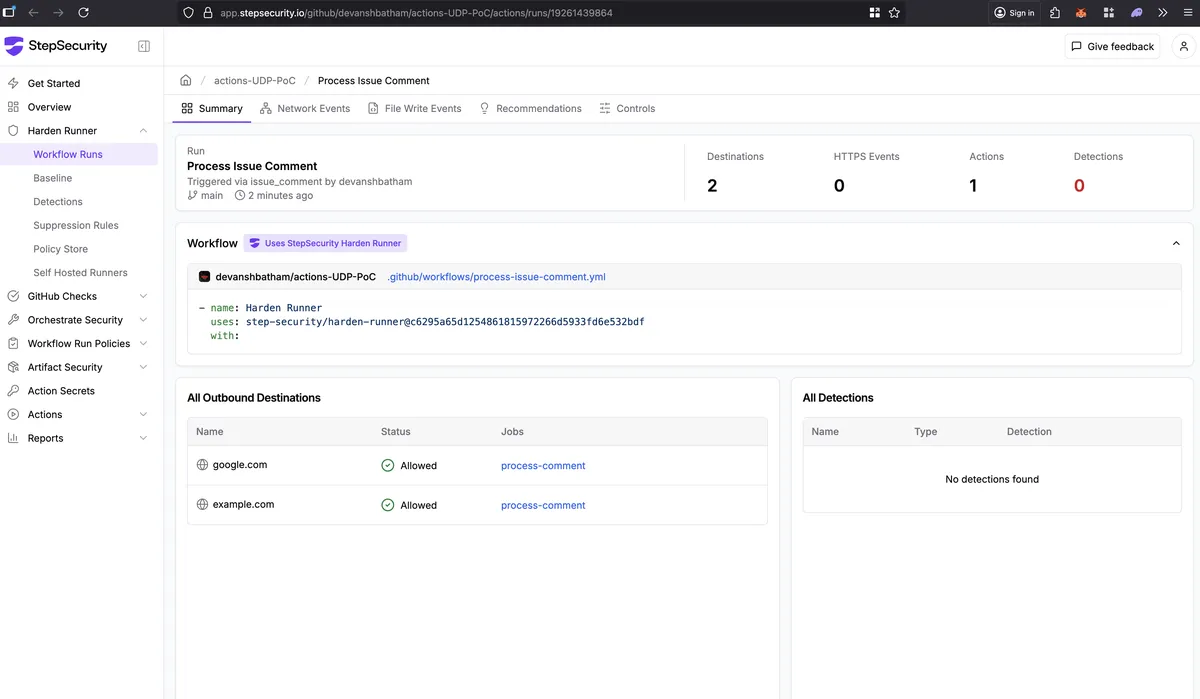The height and width of the screenshot is (699, 1200).
Task: Open actions-UDP-PoC breadcrumb link
Action: point(255,81)
